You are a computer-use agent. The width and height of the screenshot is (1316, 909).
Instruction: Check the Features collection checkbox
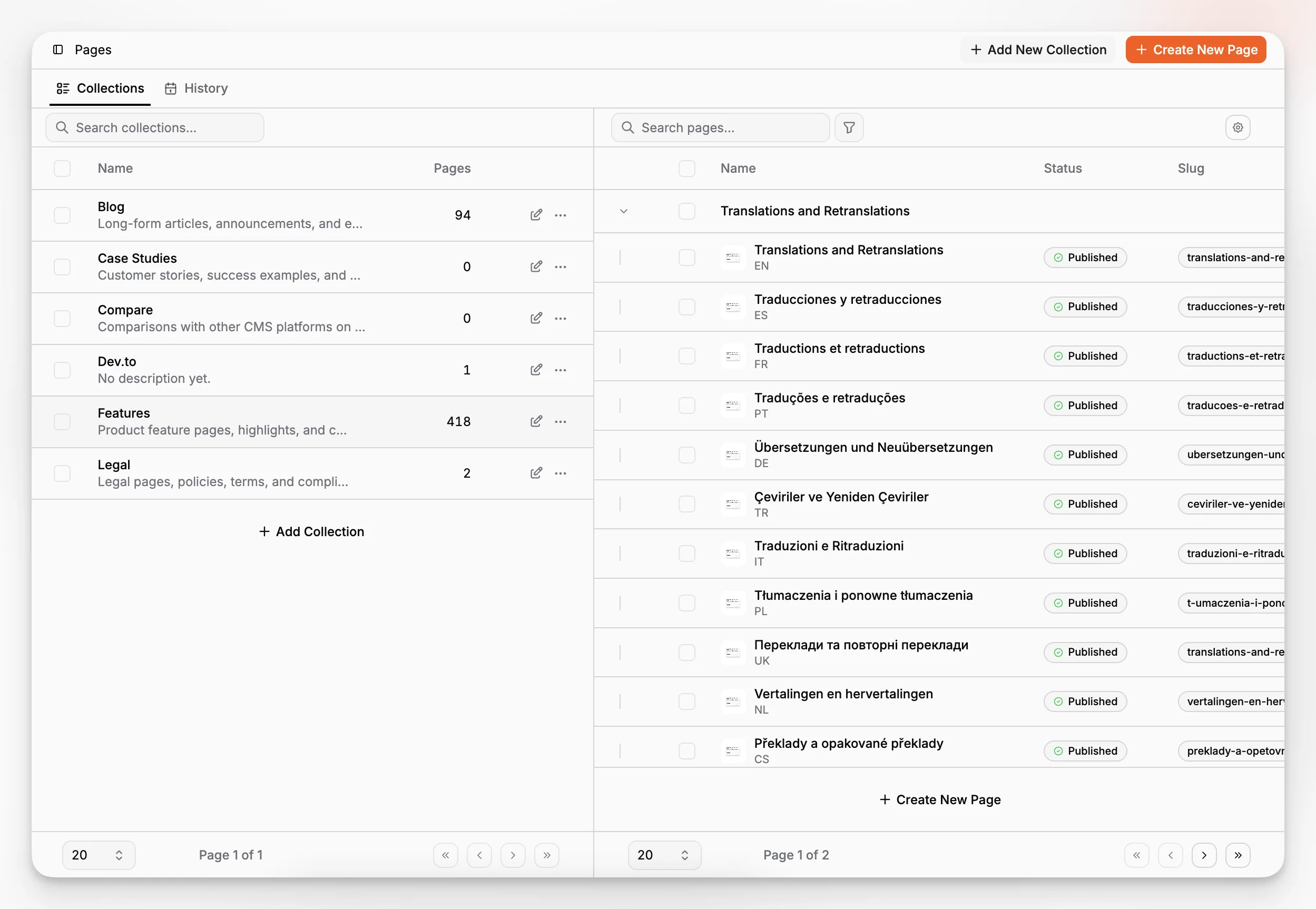62,422
